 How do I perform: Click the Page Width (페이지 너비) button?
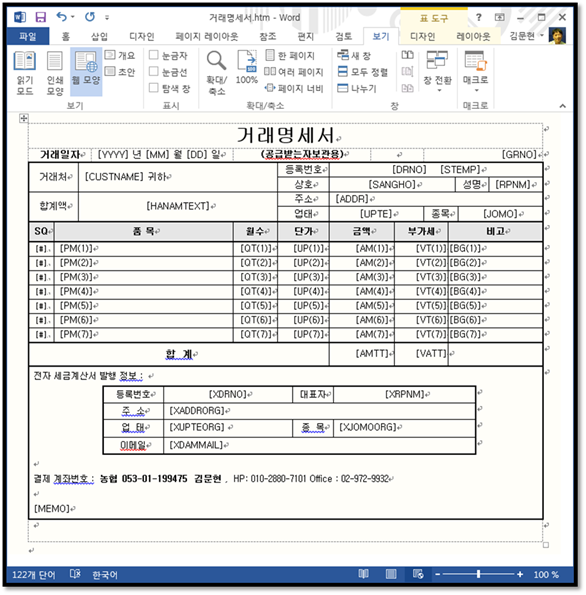tap(294, 88)
